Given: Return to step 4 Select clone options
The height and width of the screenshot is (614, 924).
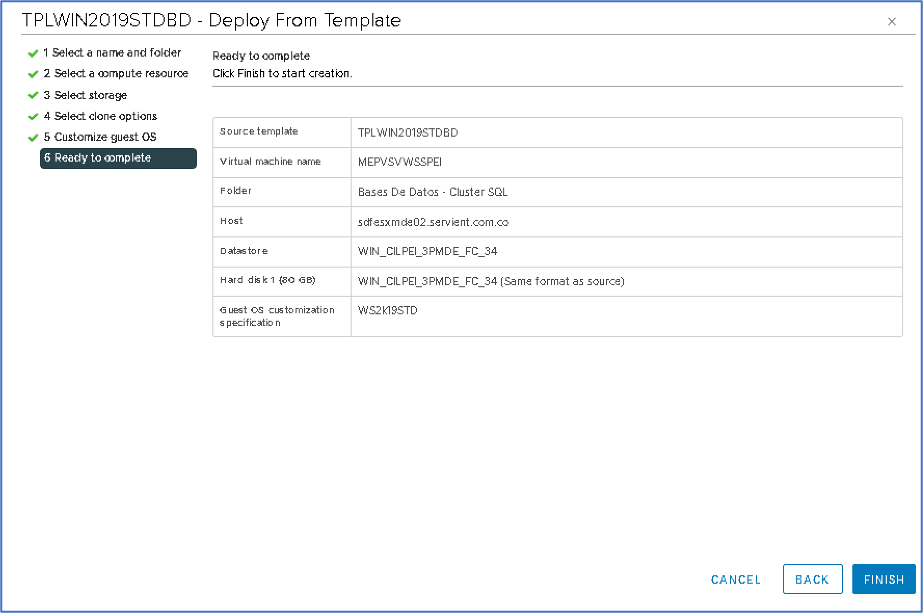Looking at the screenshot, I should click(x=100, y=117).
